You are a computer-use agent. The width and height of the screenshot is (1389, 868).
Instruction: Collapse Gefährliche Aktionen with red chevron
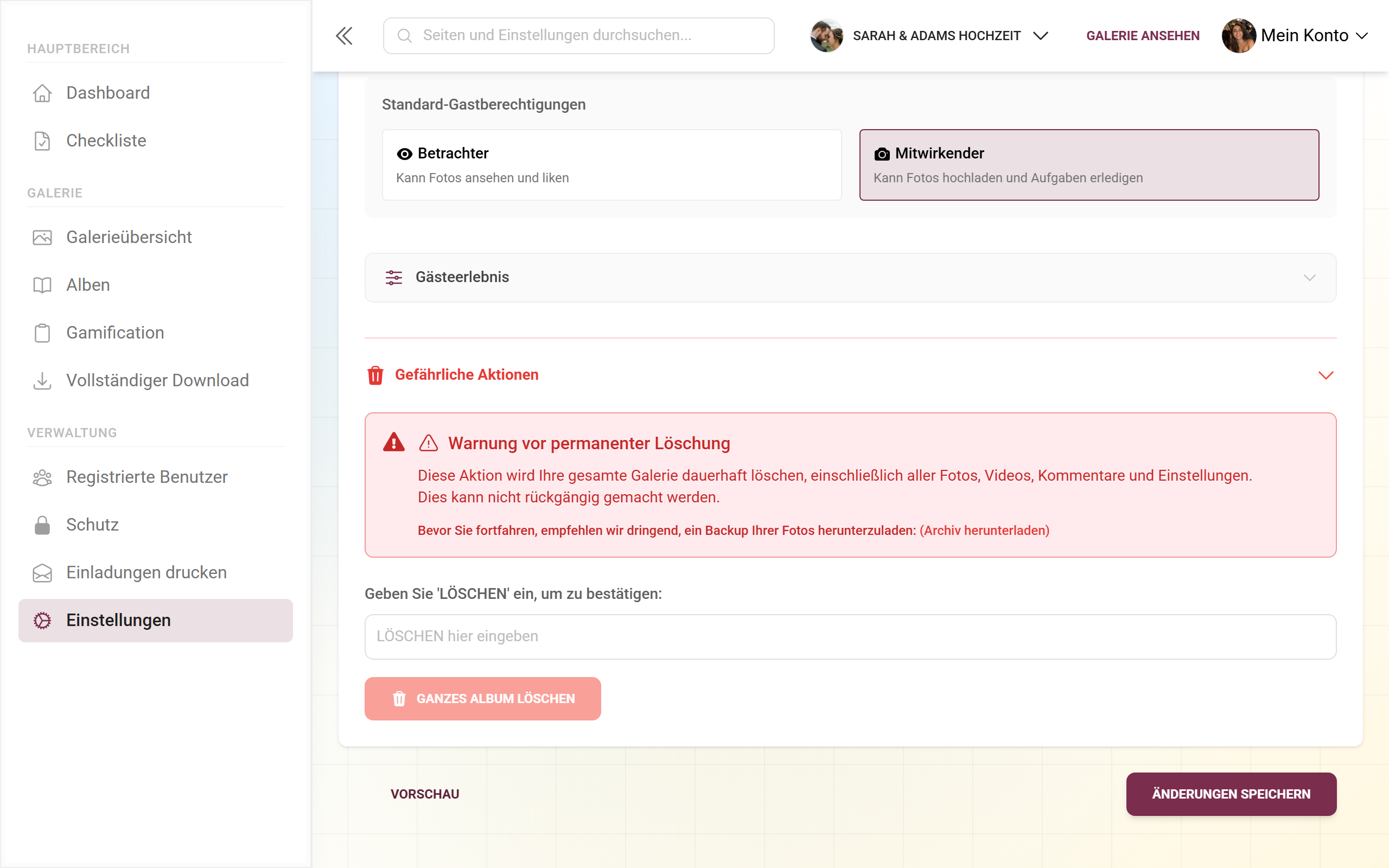pyautogui.click(x=1326, y=375)
